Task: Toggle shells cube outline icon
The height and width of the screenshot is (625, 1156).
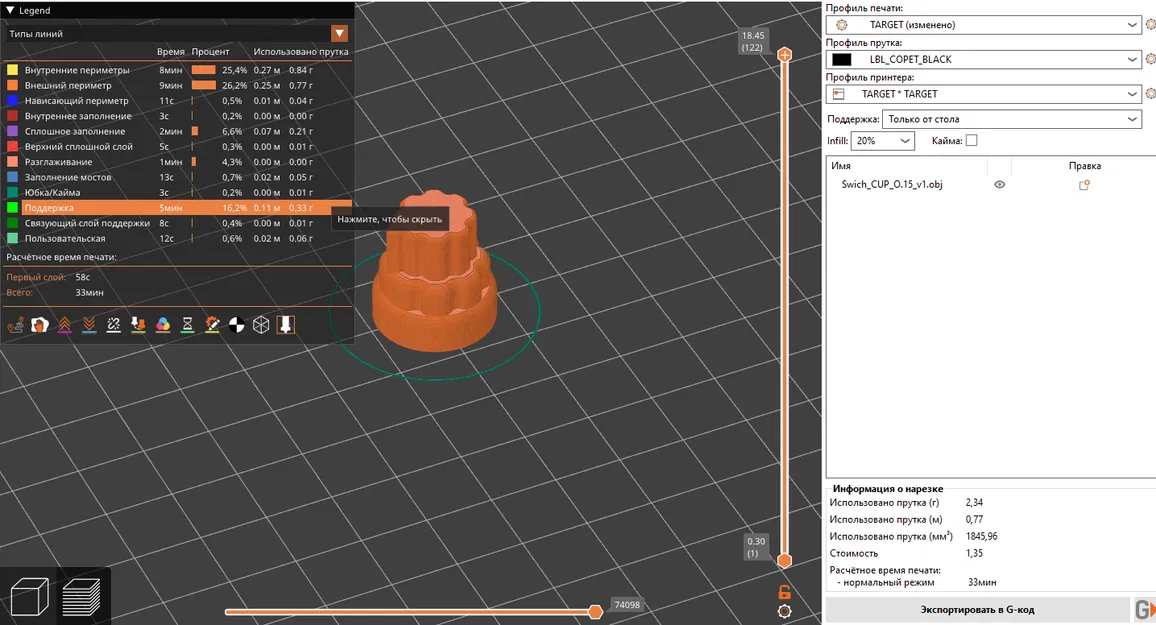Action: [261, 325]
